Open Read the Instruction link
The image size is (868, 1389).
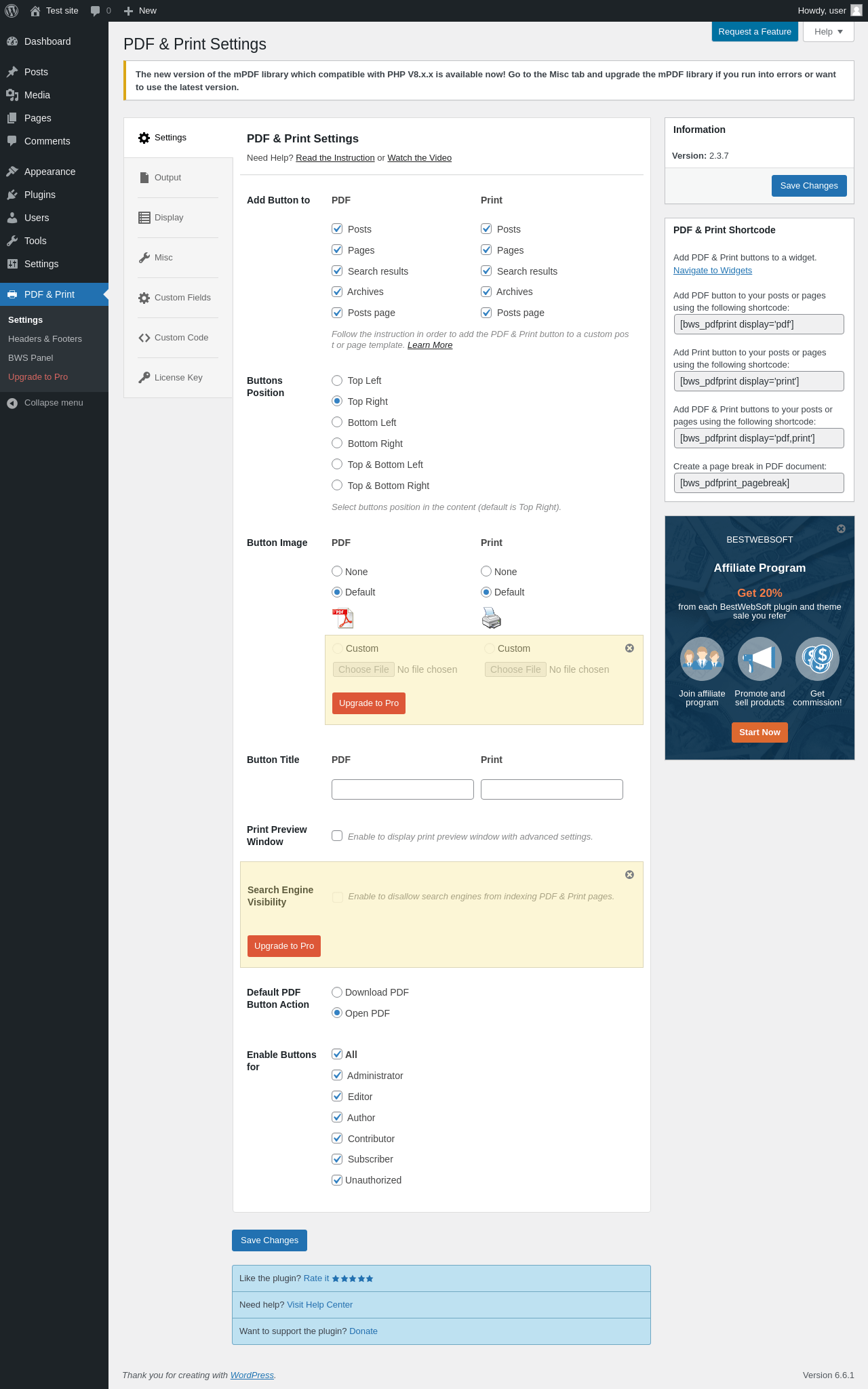pyautogui.click(x=335, y=158)
